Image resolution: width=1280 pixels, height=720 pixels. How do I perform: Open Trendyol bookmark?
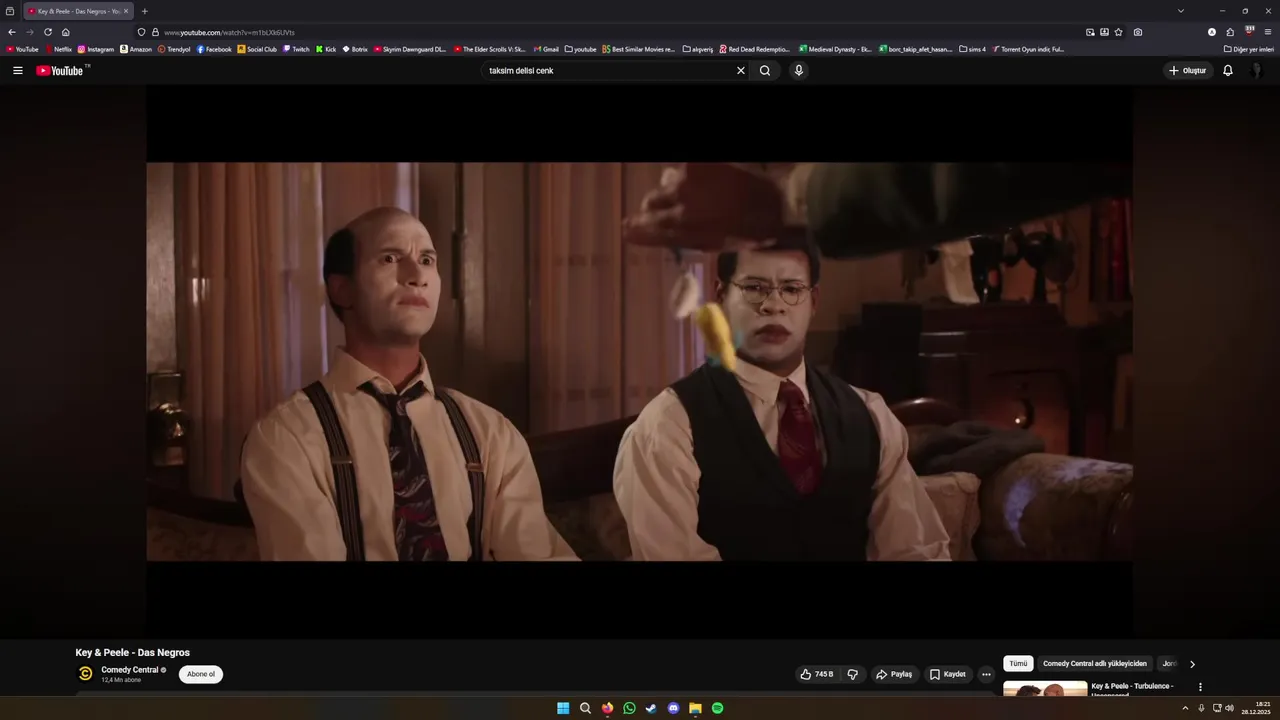coord(174,49)
